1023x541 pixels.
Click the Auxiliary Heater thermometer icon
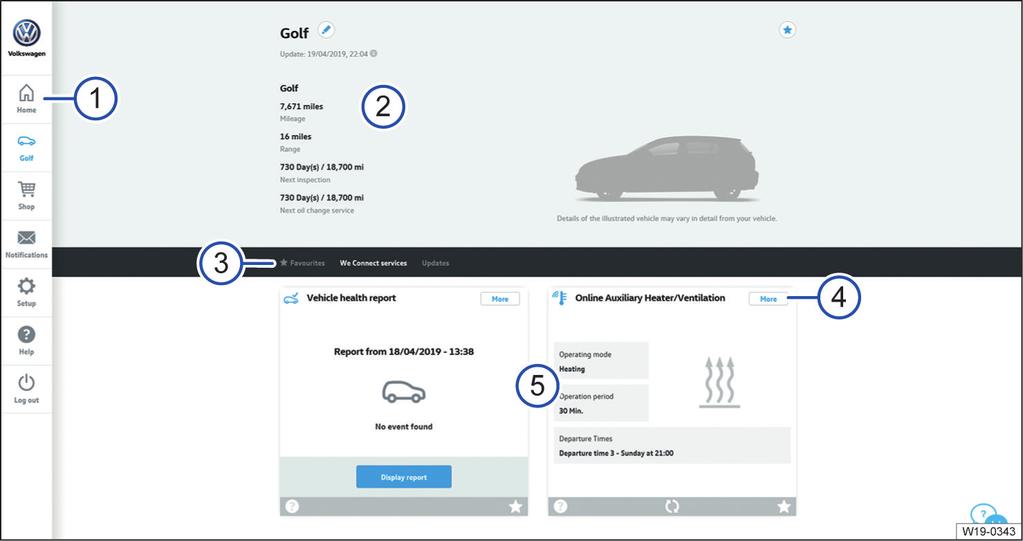pos(560,298)
